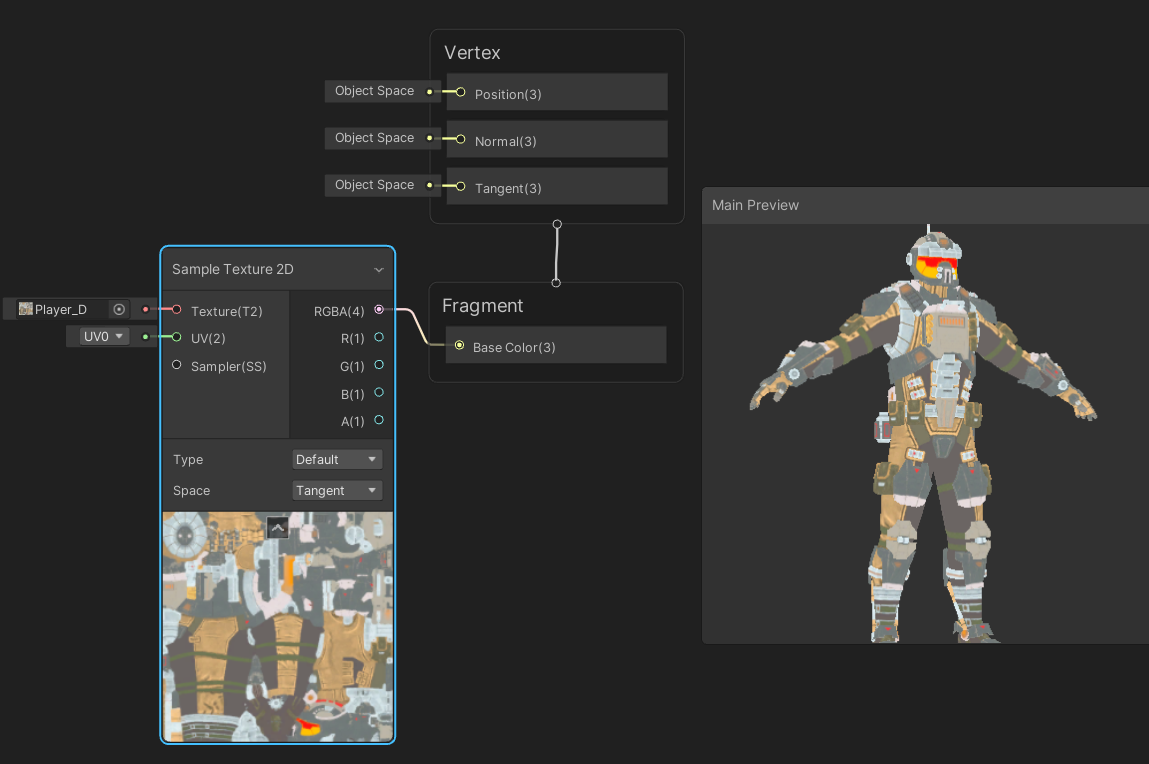Select the Object Space label for Tangent
This screenshot has height=764, width=1149.
(x=374, y=185)
